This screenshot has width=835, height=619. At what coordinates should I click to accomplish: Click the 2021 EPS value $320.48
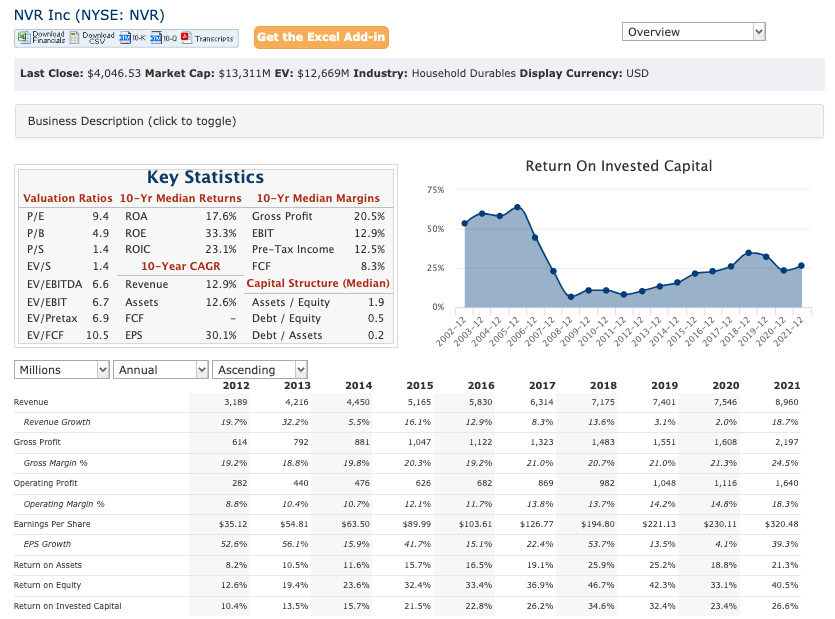[782, 524]
